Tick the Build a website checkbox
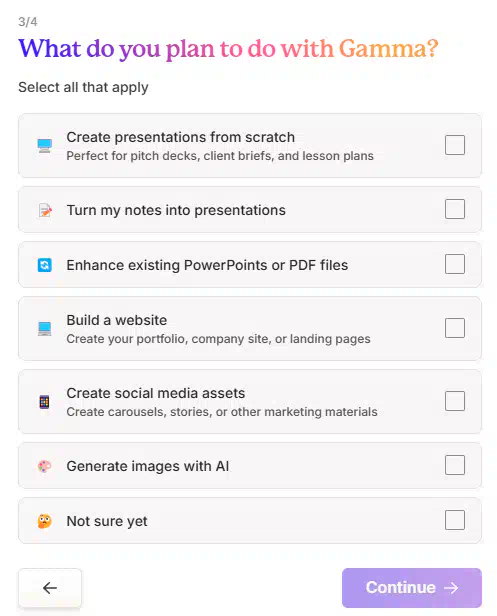Image resolution: width=497 pixels, height=616 pixels. tap(455, 328)
